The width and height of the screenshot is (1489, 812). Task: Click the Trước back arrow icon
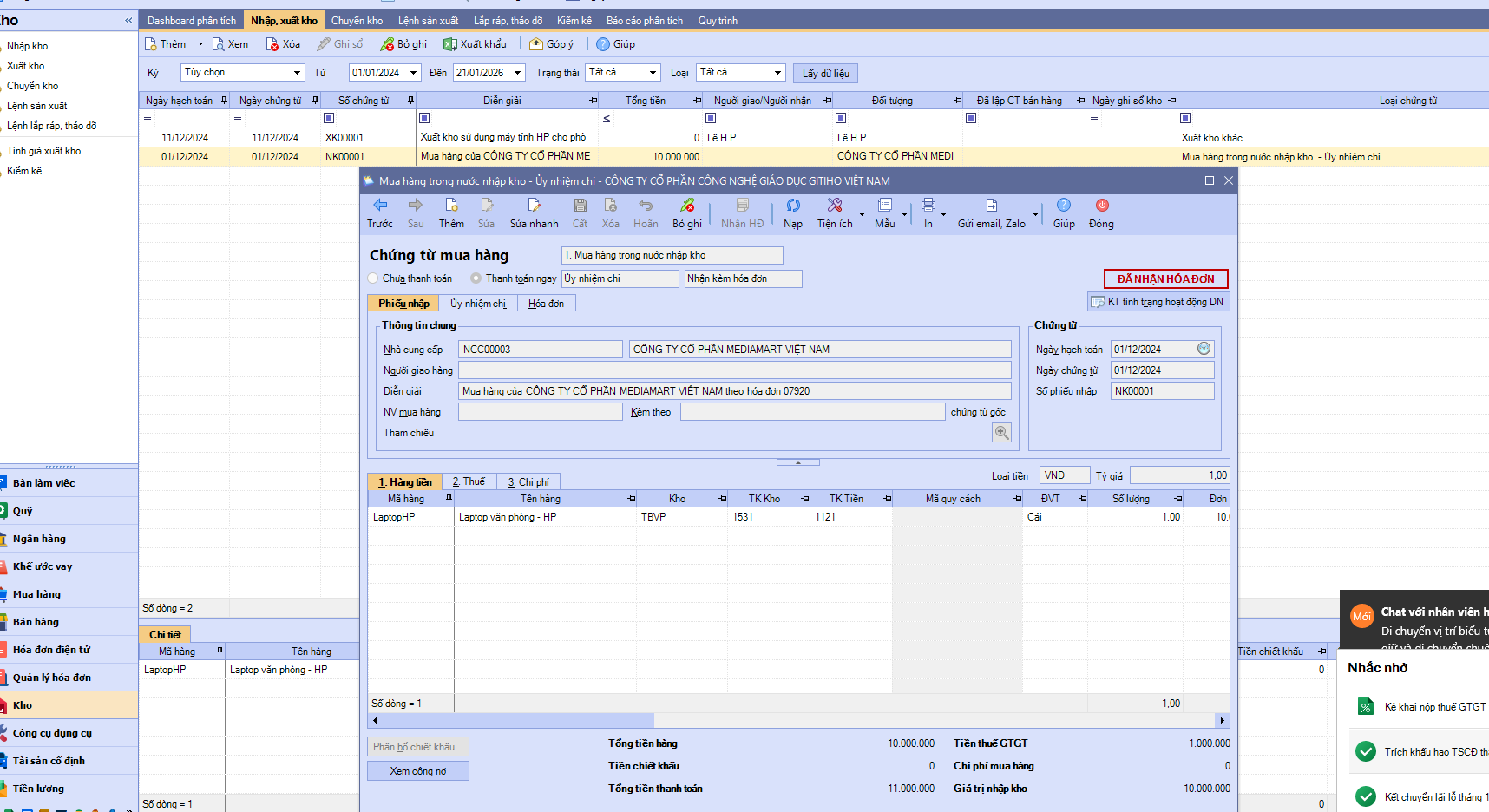pos(380,206)
